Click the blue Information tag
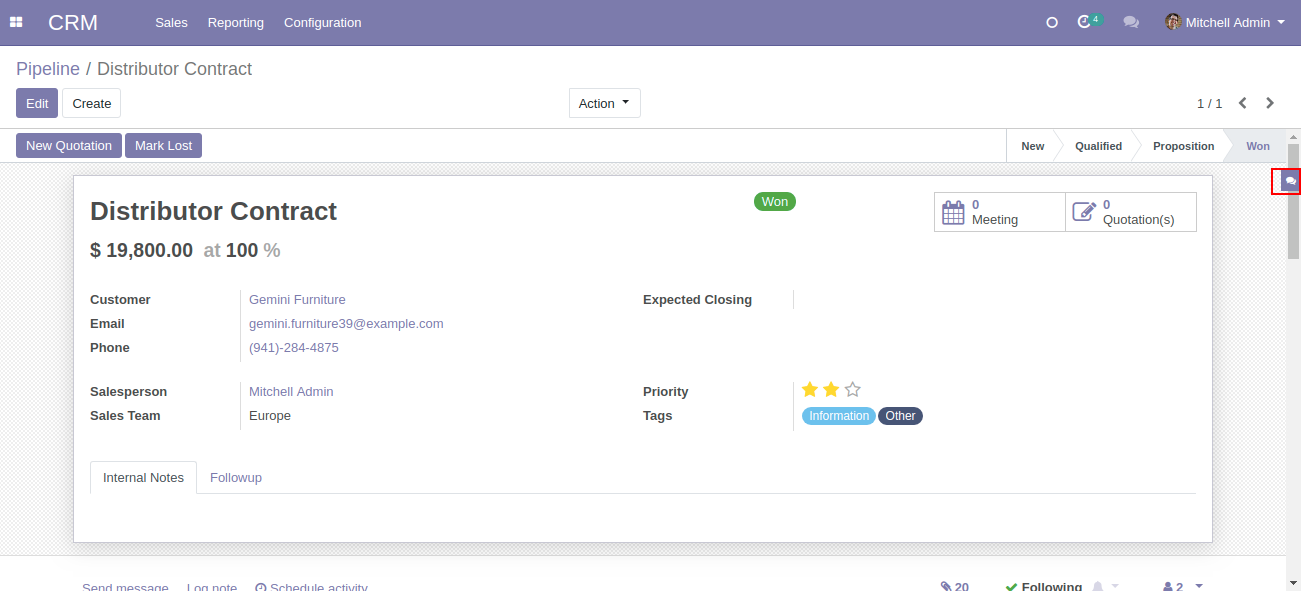This screenshot has width=1301, height=591. point(838,416)
